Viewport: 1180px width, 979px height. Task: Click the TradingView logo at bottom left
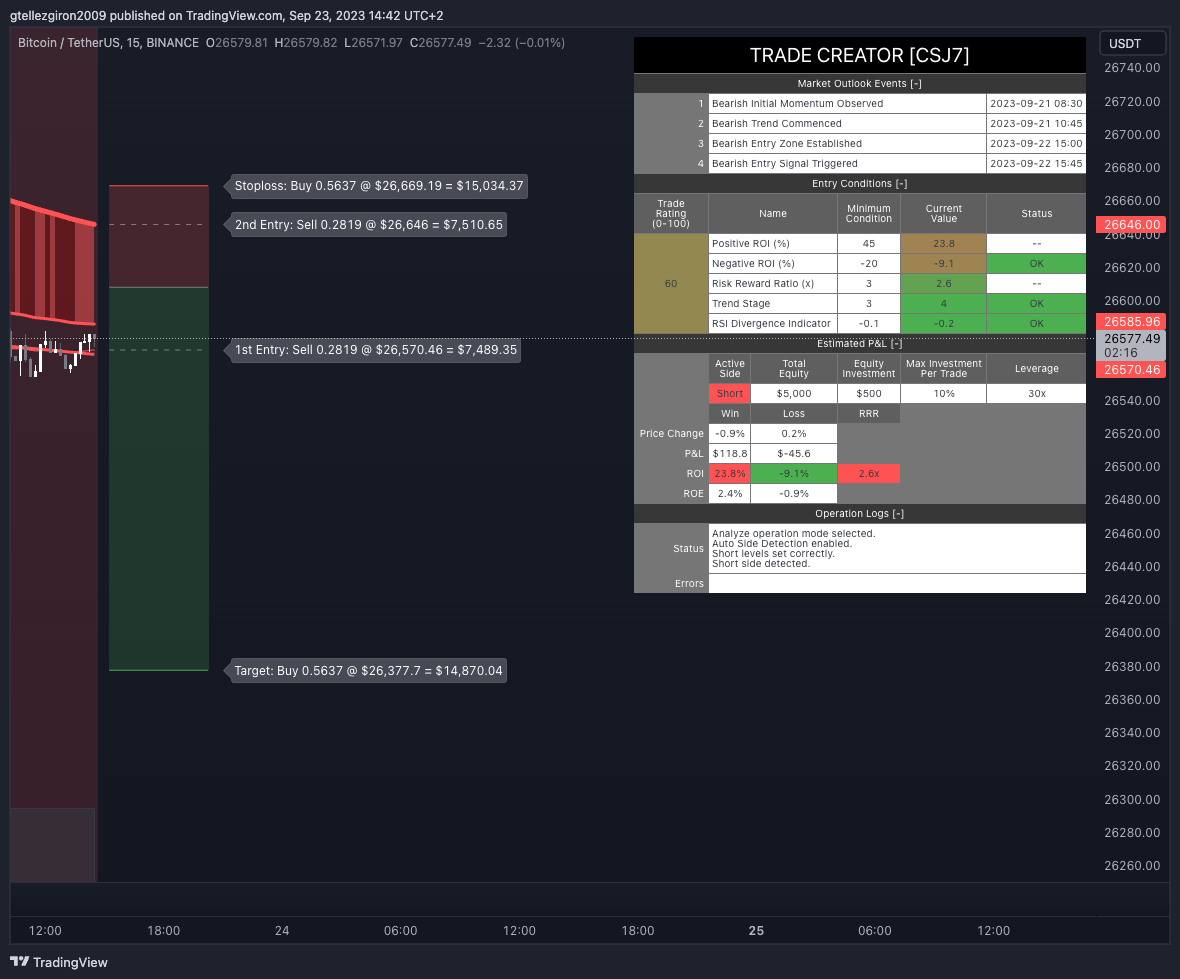(x=59, y=962)
